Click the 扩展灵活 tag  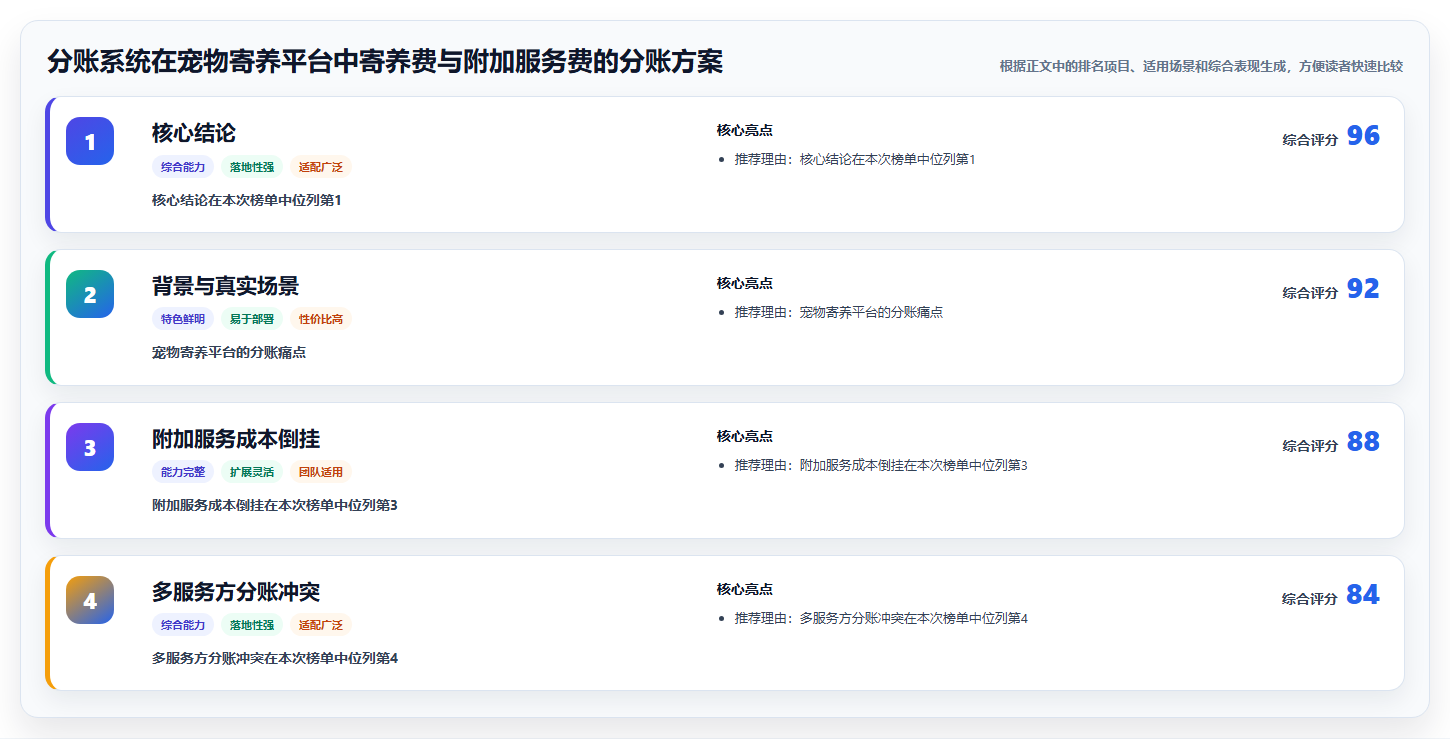tap(252, 473)
